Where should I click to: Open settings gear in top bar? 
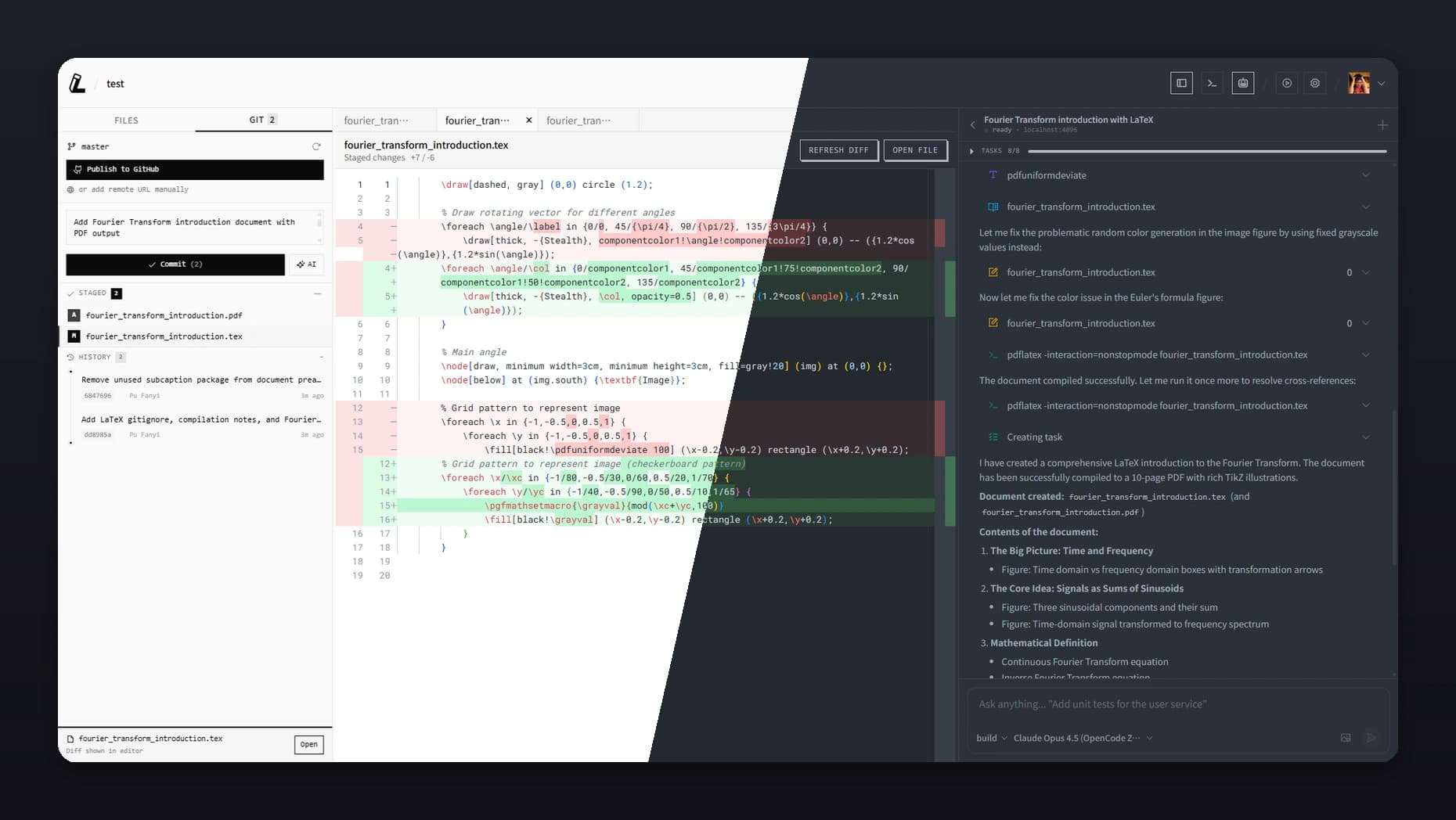coord(1315,83)
